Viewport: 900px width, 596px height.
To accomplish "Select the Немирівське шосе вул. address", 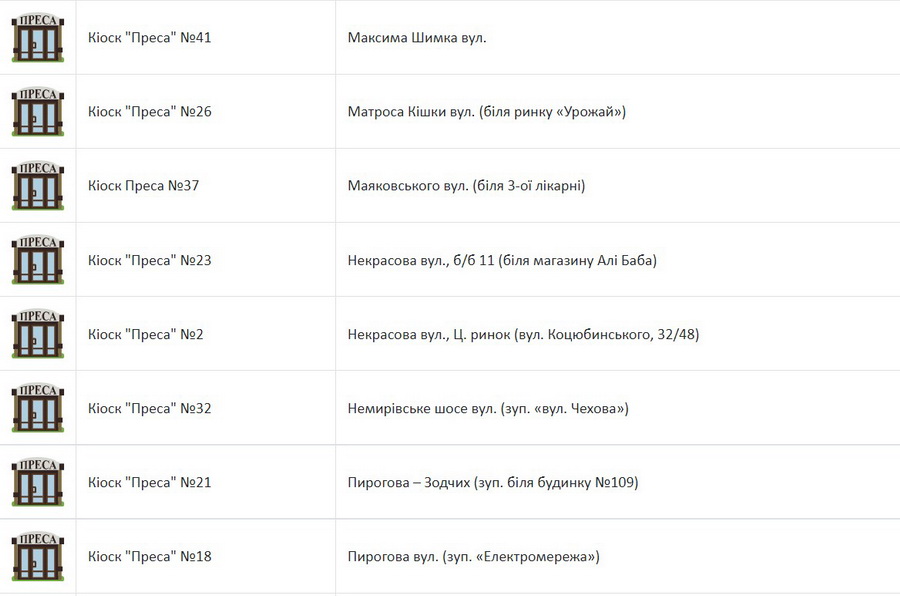I will click(488, 408).
